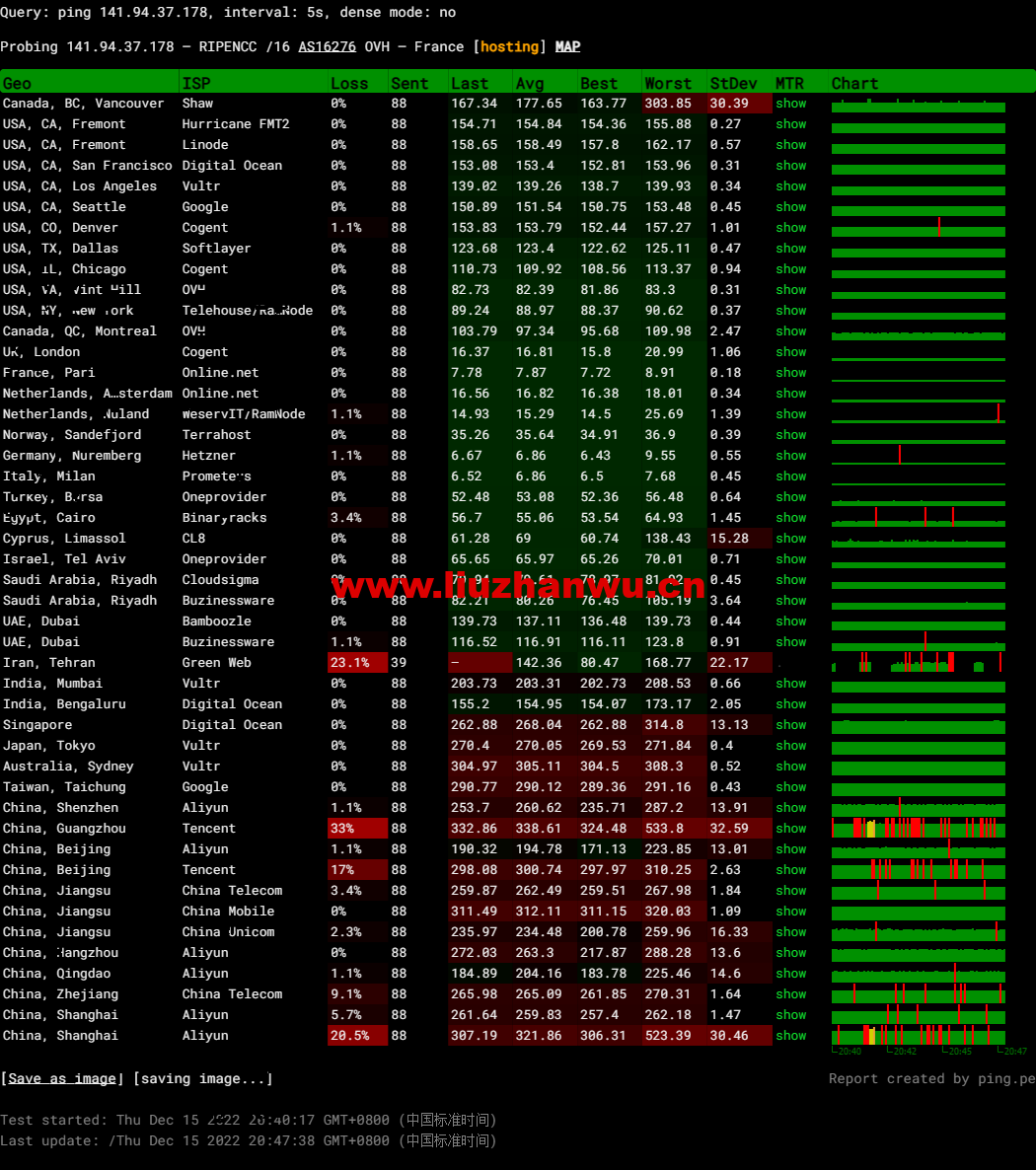Click the Worst column header
Screen dimensions: 1036x1170
tap(668, 83)
